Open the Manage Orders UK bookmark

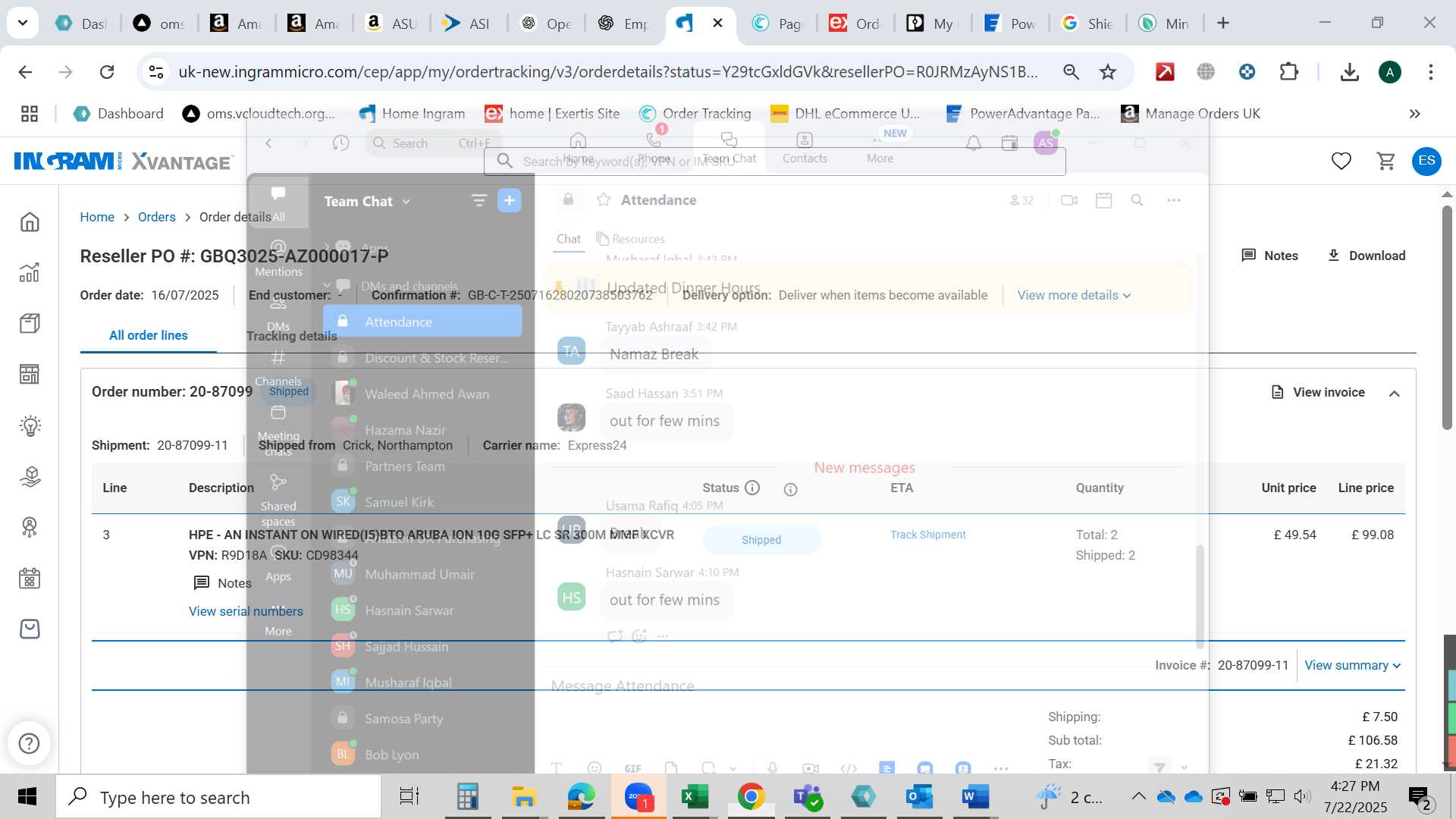tap(1191, 114)
